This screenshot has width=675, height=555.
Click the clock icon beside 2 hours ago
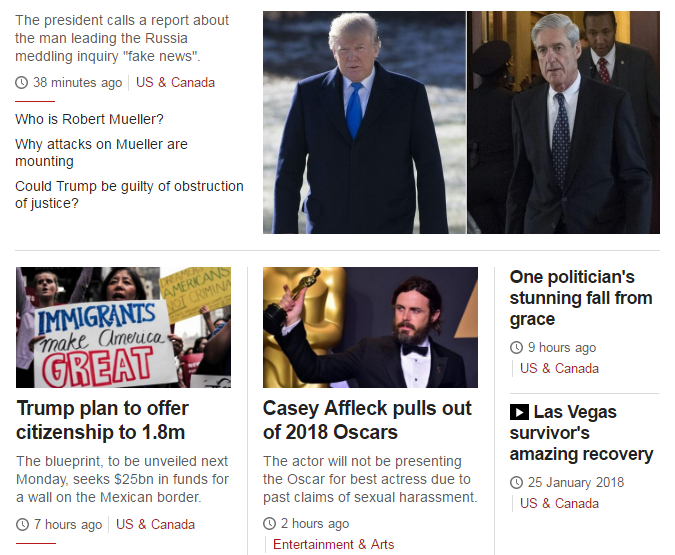pos(269,523)
